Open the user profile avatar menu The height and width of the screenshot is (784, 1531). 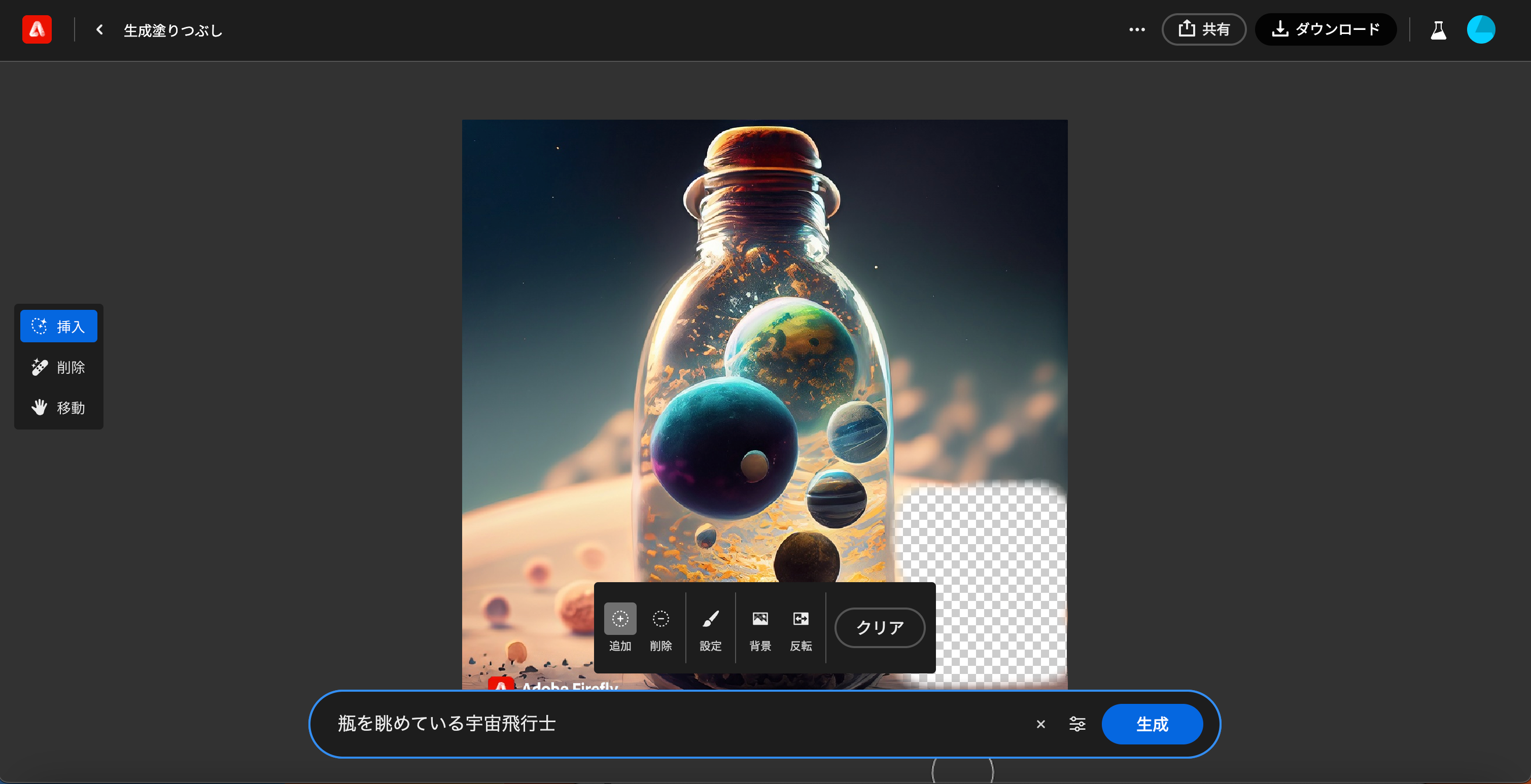[1480, 29]
